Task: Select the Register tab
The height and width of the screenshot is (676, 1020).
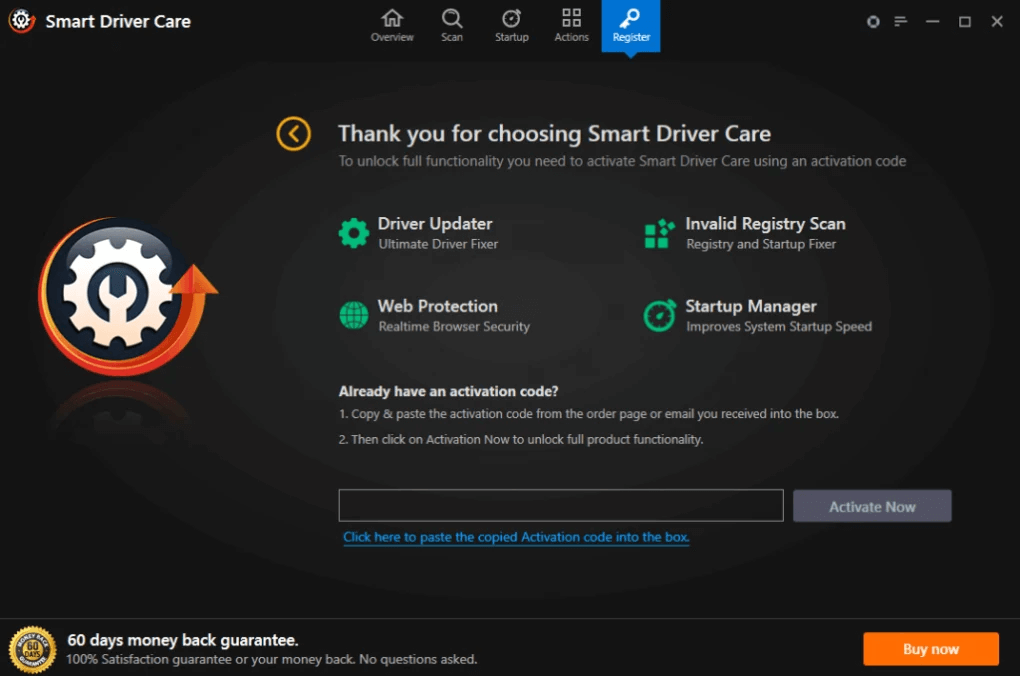Action: [631, 26]
